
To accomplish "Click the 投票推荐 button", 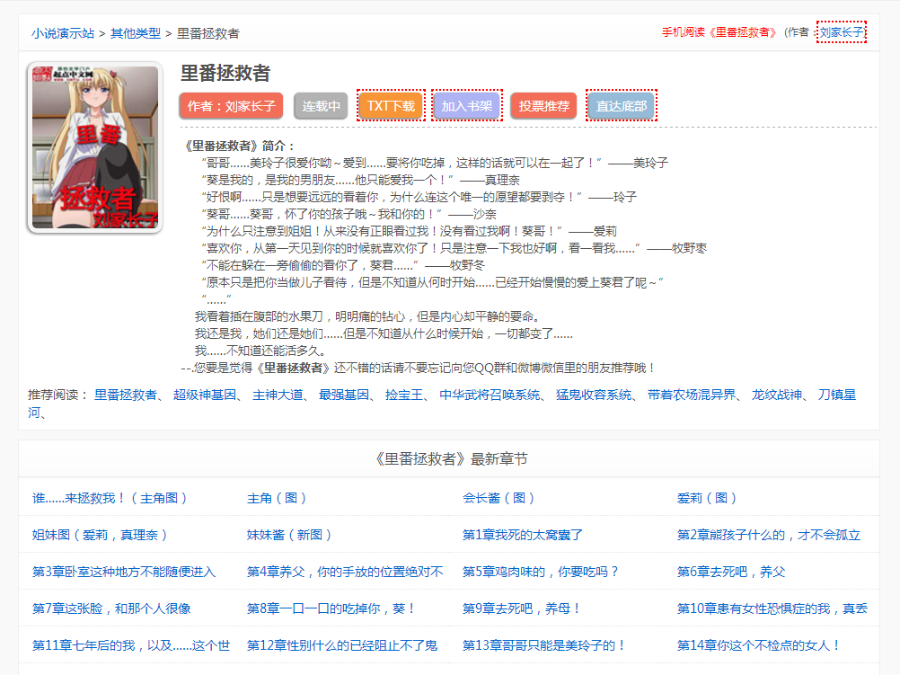I will [543, 105].
